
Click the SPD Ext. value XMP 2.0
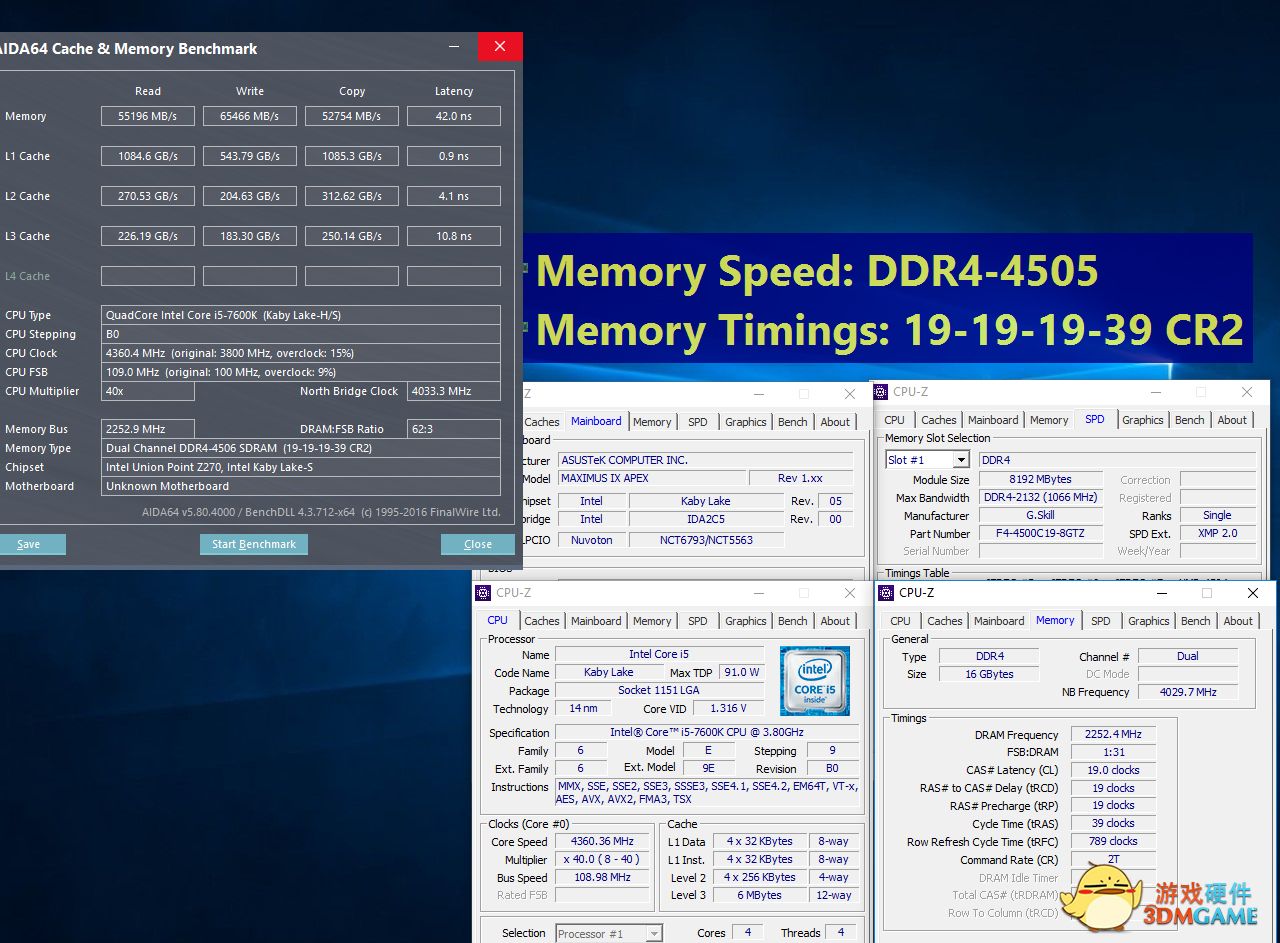(x=1217, y=534)
